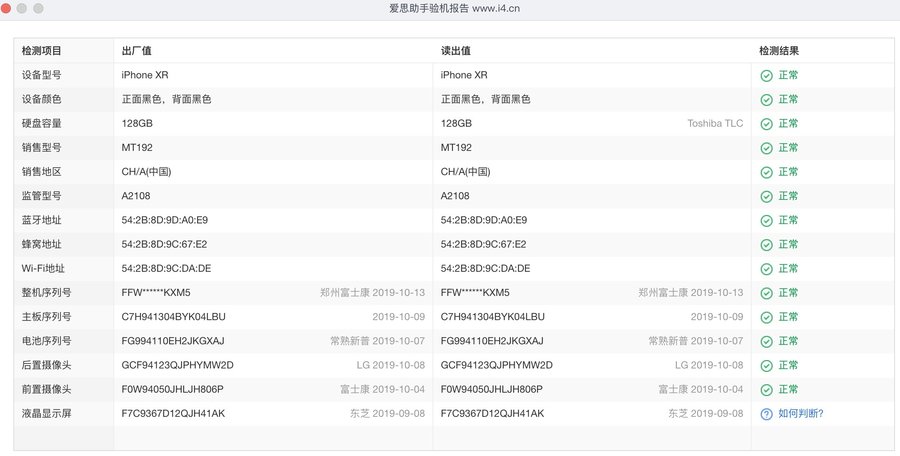Click factory mainboard serial C7H941304BYK04LBU

[173, 317]
